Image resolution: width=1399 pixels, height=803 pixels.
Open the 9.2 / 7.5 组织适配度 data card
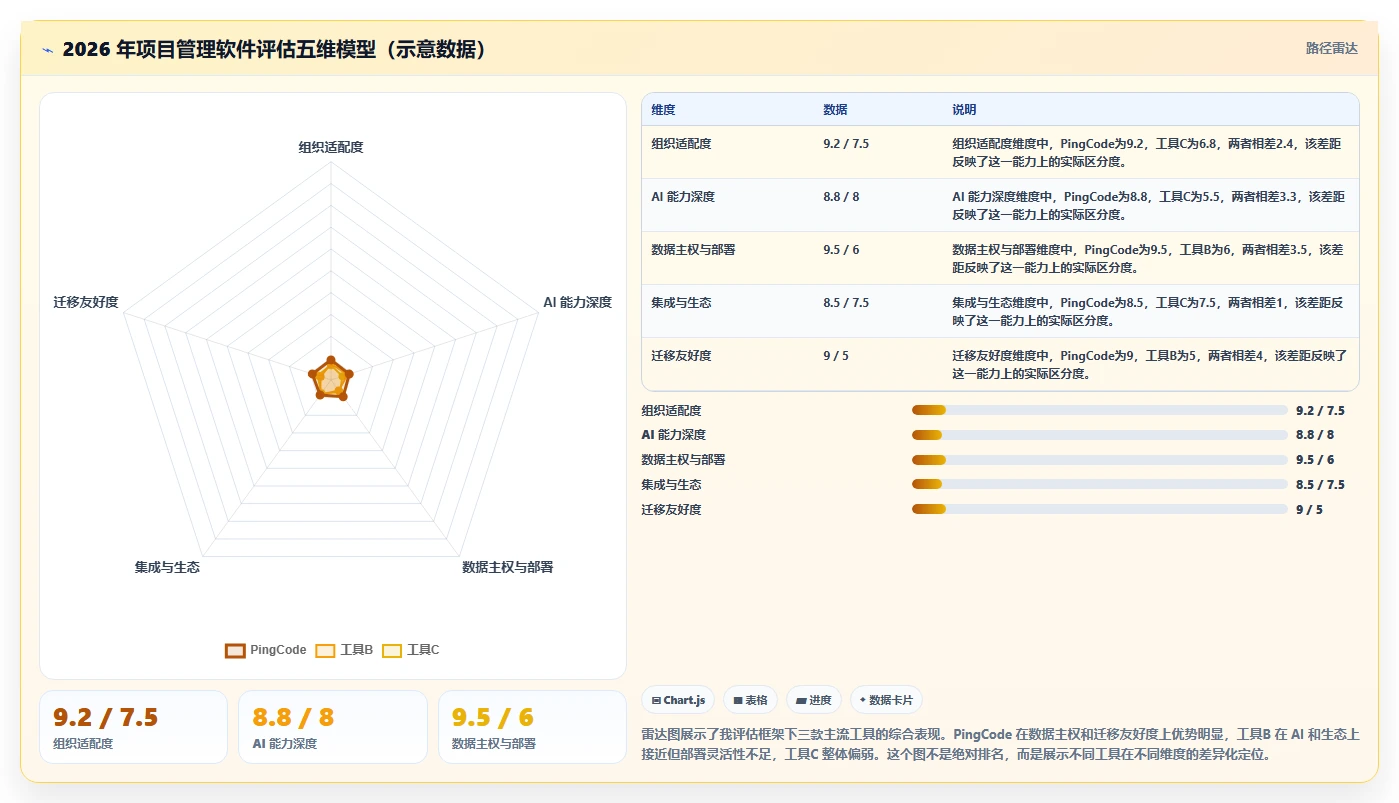click(133, 727)
